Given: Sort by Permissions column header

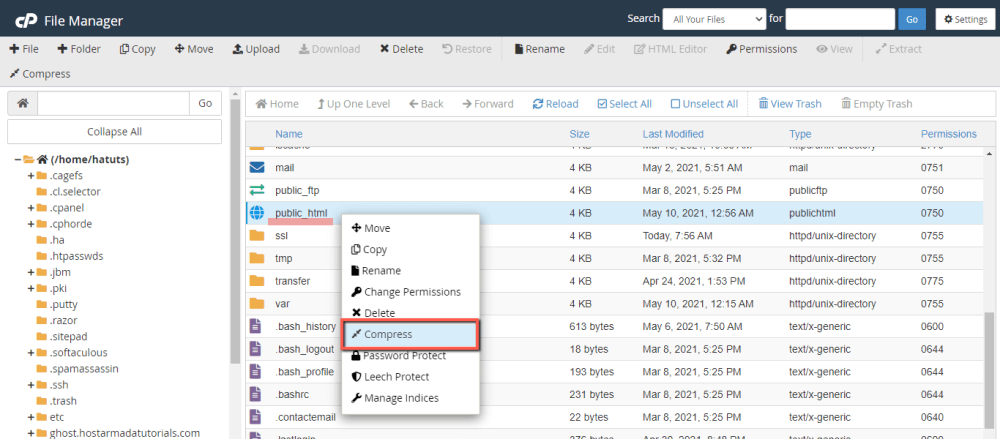Looking at the screenshot, I should [948, 134].
